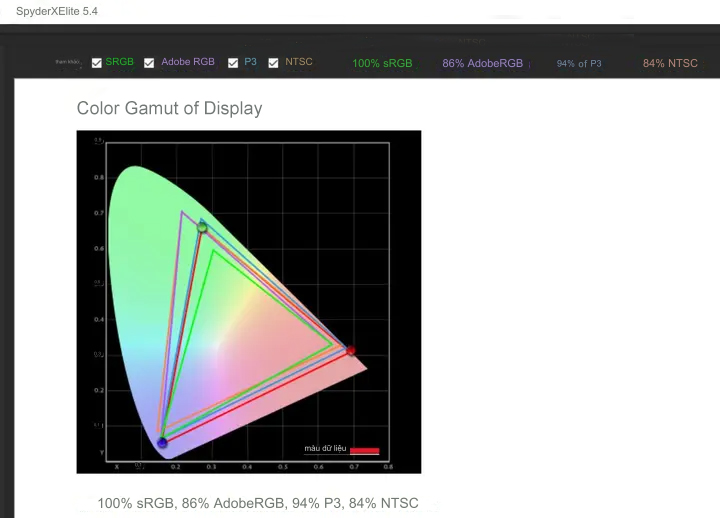
Task: Click the SpyderXElite 5.4 window title
Action: pyautogui.click(x=57, y=11)
